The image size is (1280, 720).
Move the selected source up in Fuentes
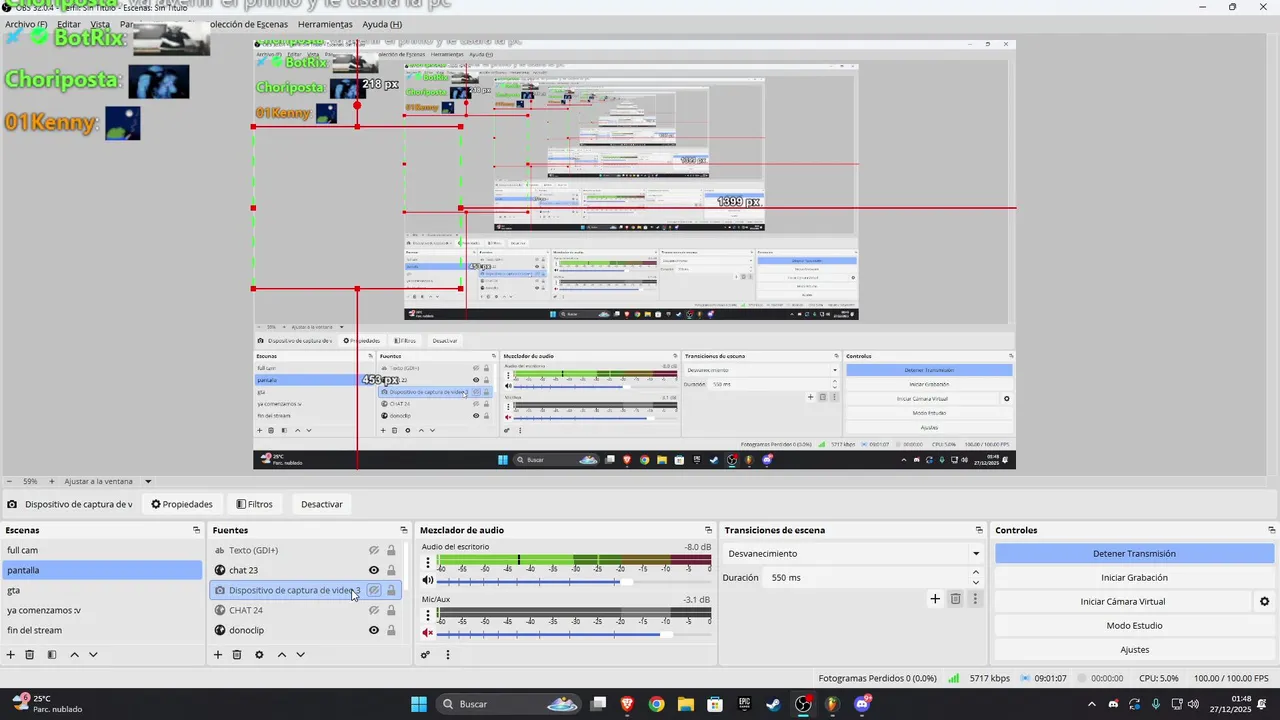[x=282, y=655]
